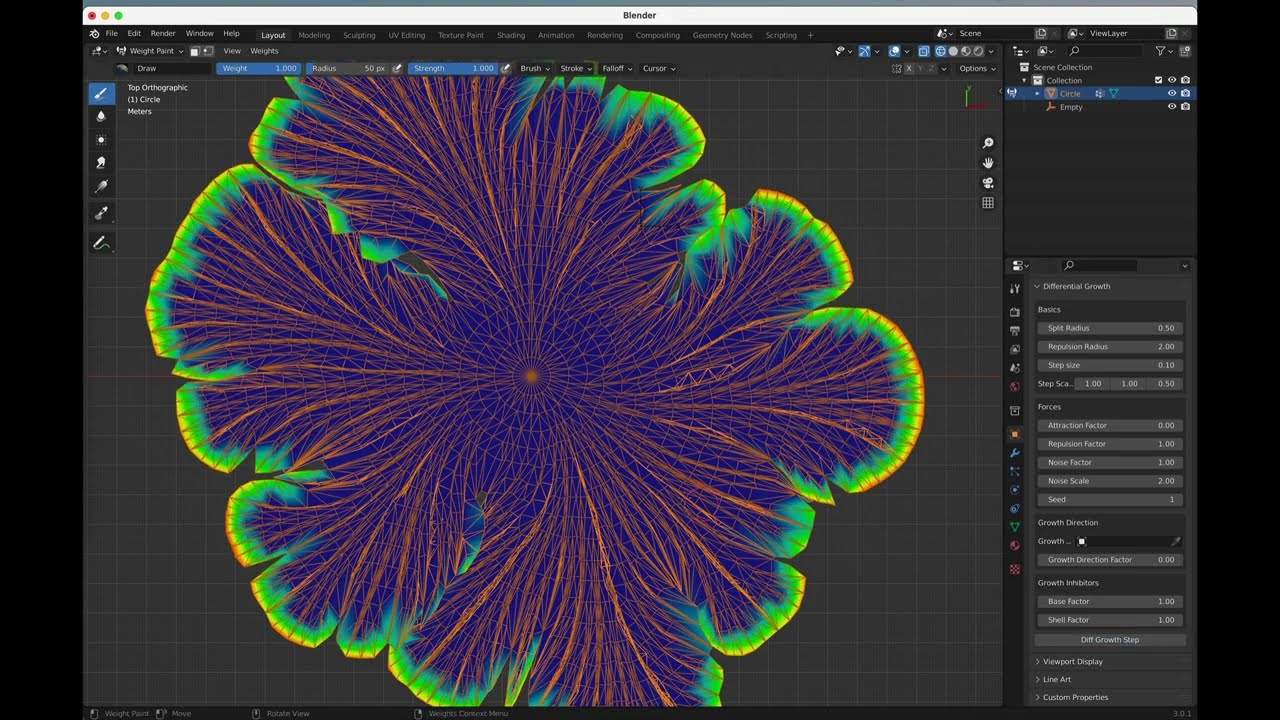Toggle radius pressure sensitivity button

(397, 68)
